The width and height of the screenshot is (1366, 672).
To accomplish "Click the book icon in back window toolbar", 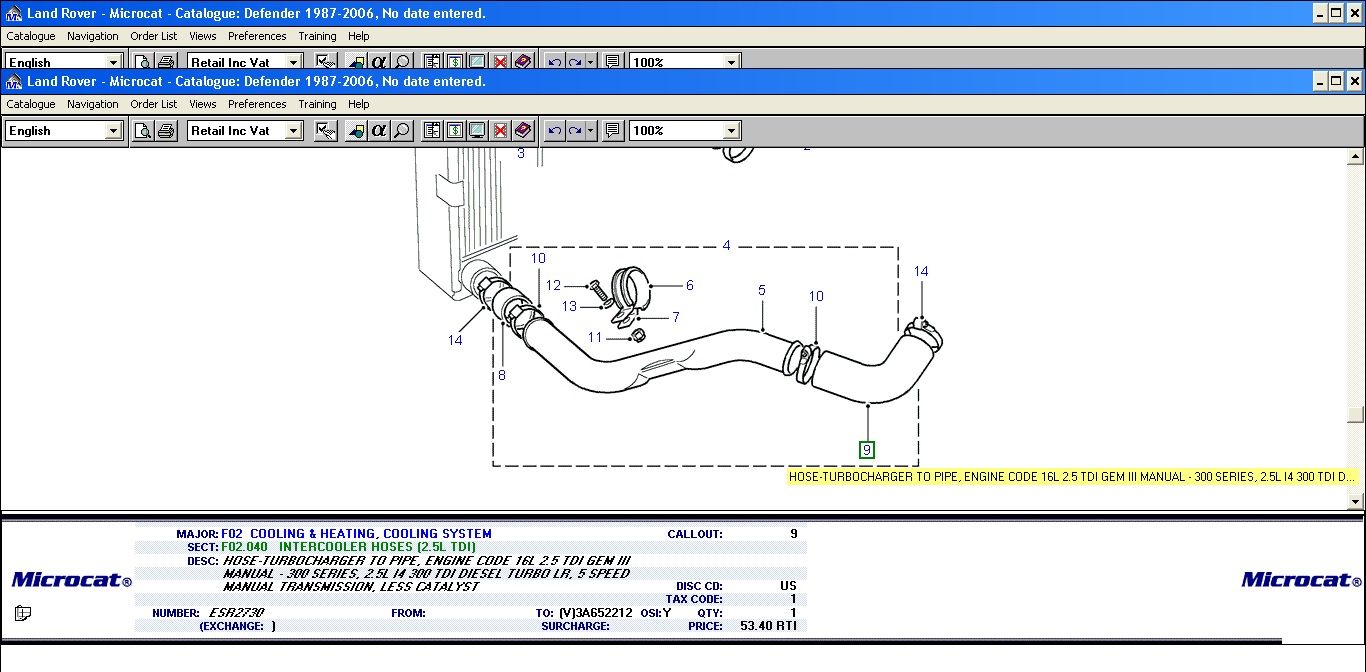I will (523, 62).
